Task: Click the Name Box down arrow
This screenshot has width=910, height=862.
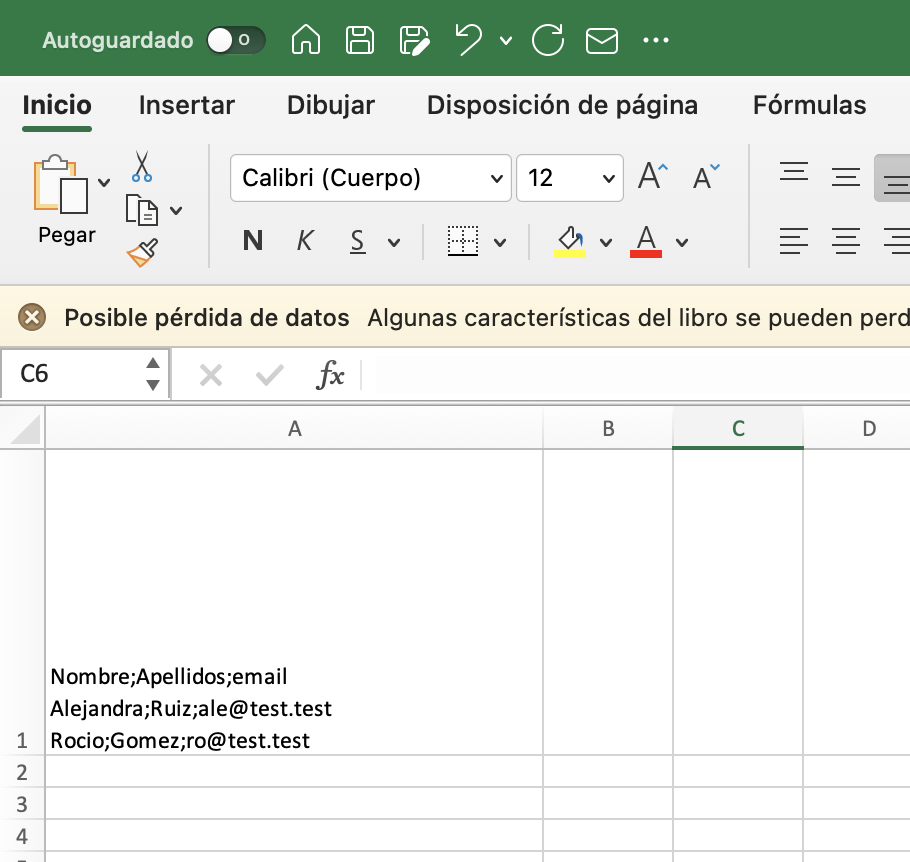Action: (x=153, y=385)
